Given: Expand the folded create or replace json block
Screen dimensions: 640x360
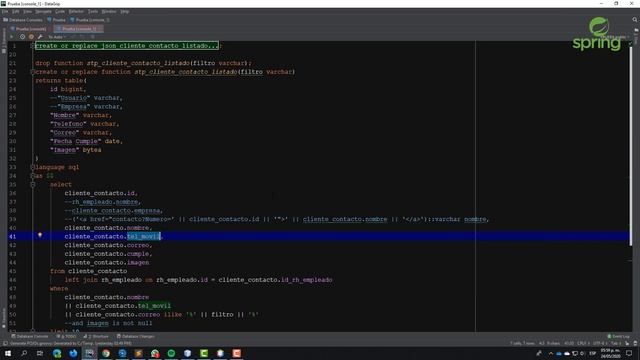Looking at the screenshot, I should (x=32, y=46).
